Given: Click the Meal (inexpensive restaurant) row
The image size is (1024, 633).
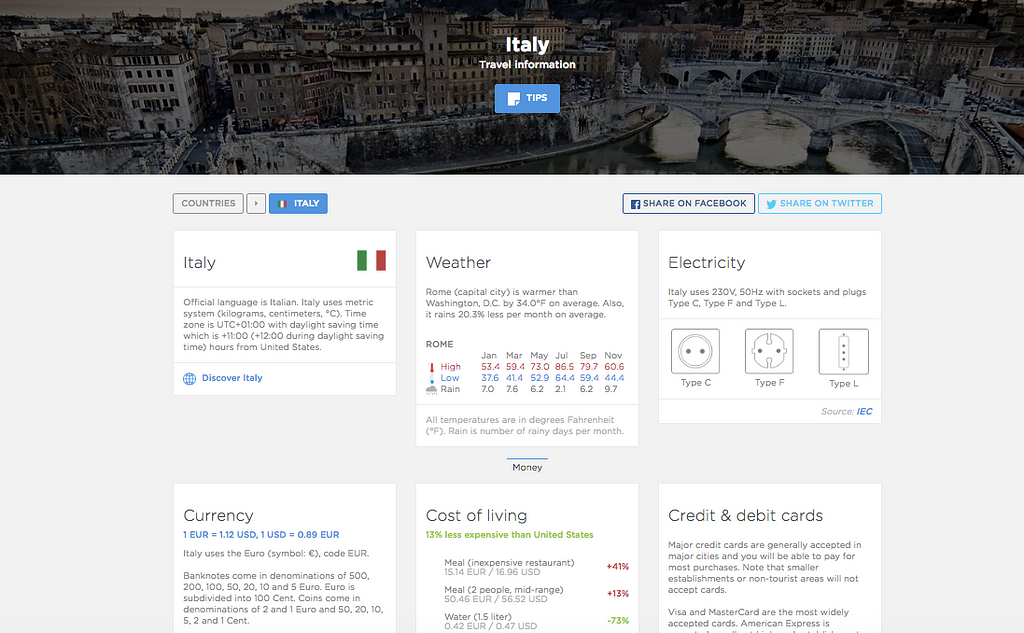Looking at the screenshot, I should click(527, 566).
